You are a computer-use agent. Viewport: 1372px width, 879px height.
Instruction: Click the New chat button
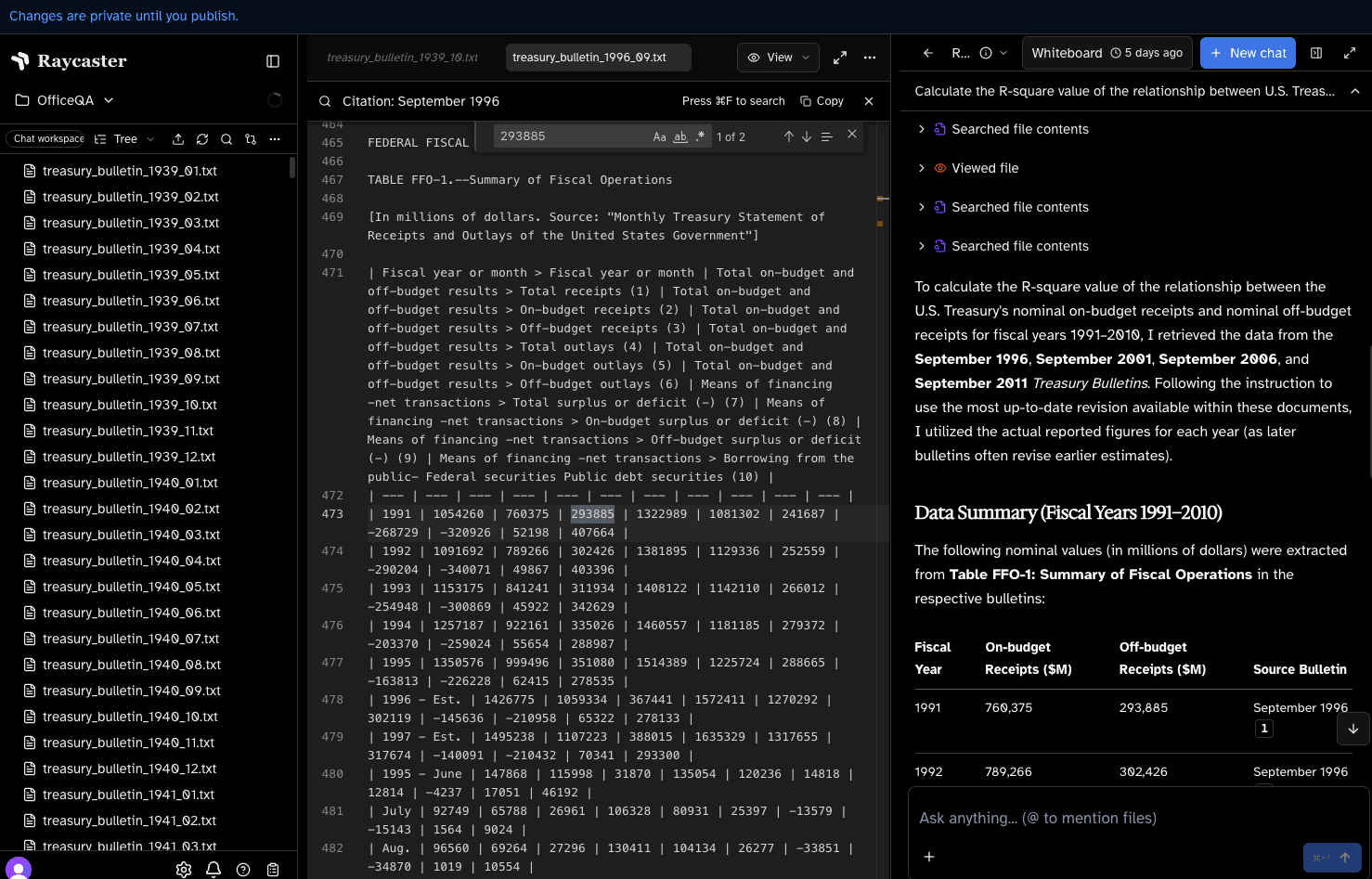tap(1248, 53)
